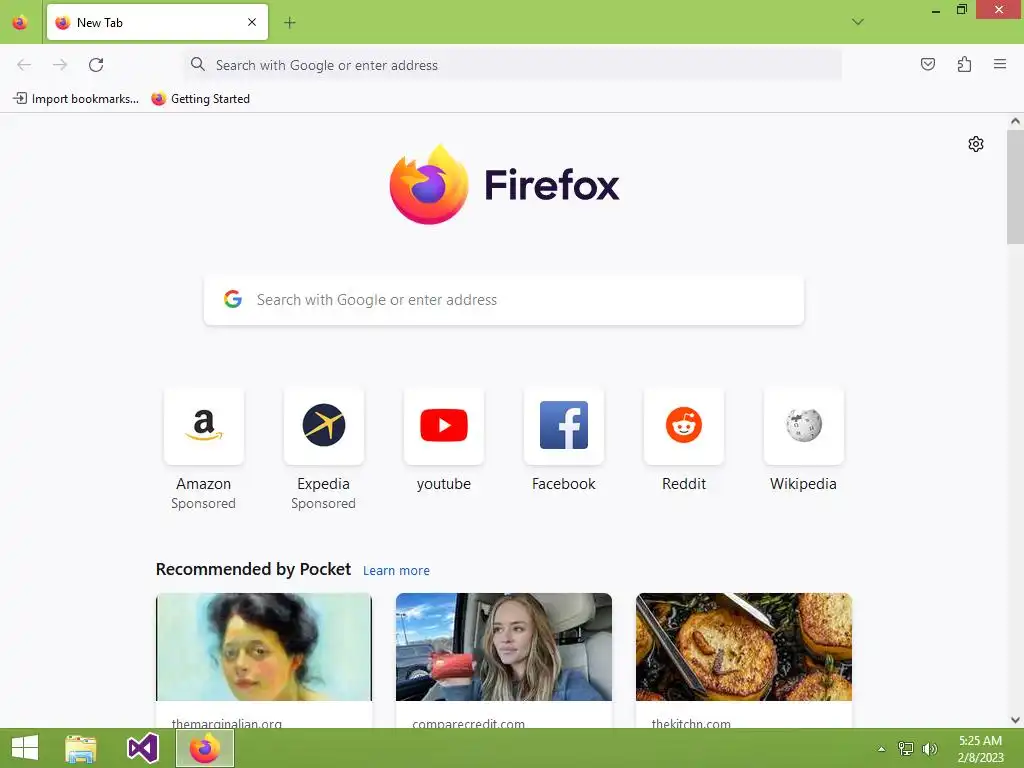
Task: Click the scrollbar down arrow
Action: click(x=1015, y=720)
